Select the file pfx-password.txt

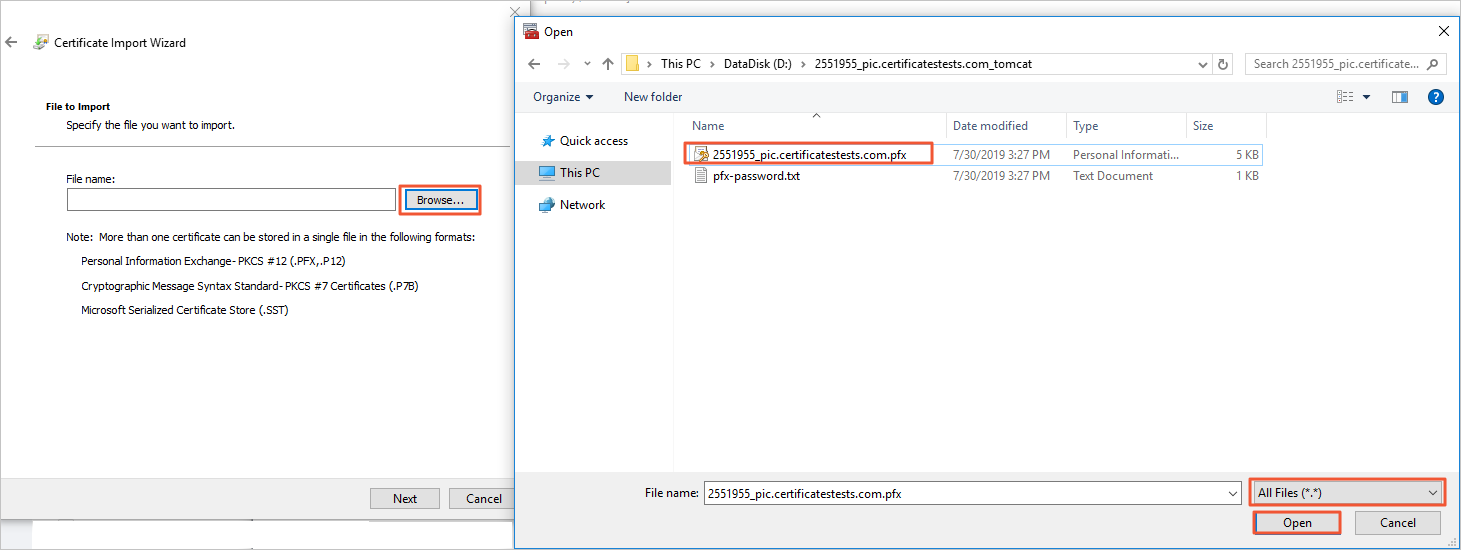(756, 176)
